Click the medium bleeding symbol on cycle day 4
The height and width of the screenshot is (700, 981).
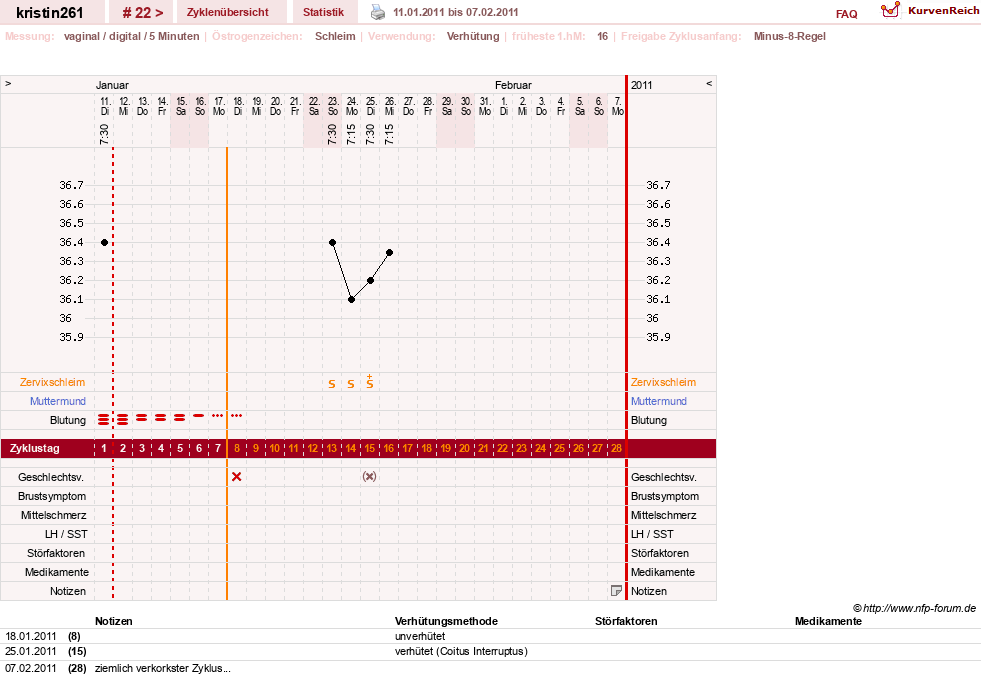[161, 417]
